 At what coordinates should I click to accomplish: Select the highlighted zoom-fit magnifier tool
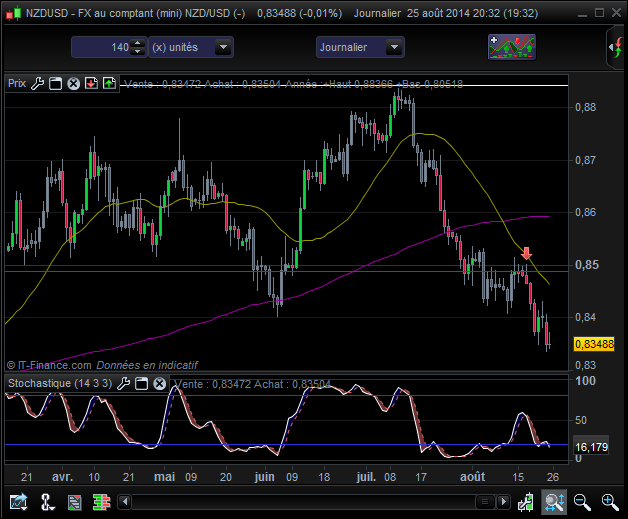tap(554, 502)
